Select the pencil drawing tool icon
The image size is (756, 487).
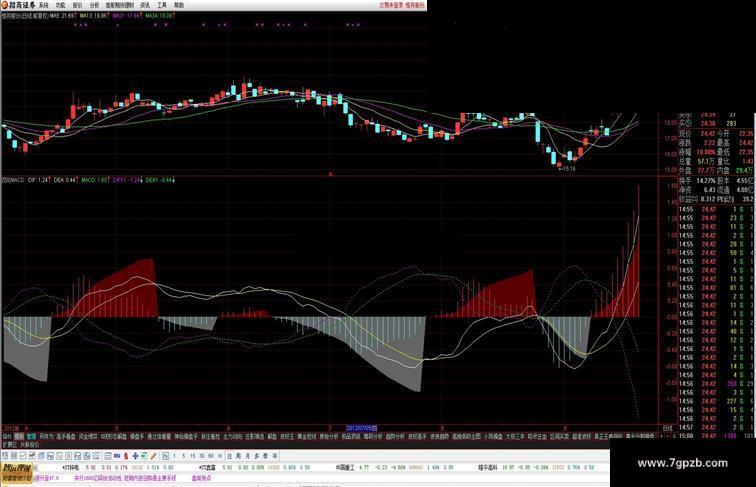click(x=153, y=456)
